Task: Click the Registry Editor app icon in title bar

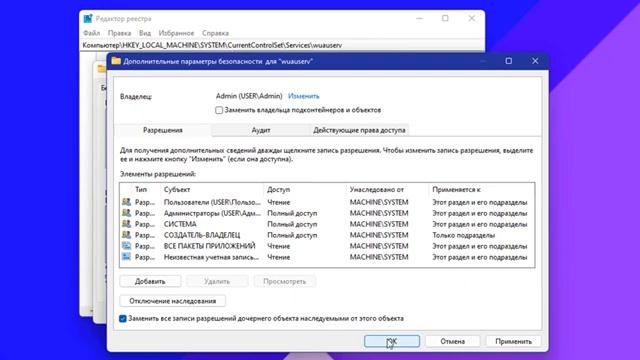Action: click(x=88, y=19)
